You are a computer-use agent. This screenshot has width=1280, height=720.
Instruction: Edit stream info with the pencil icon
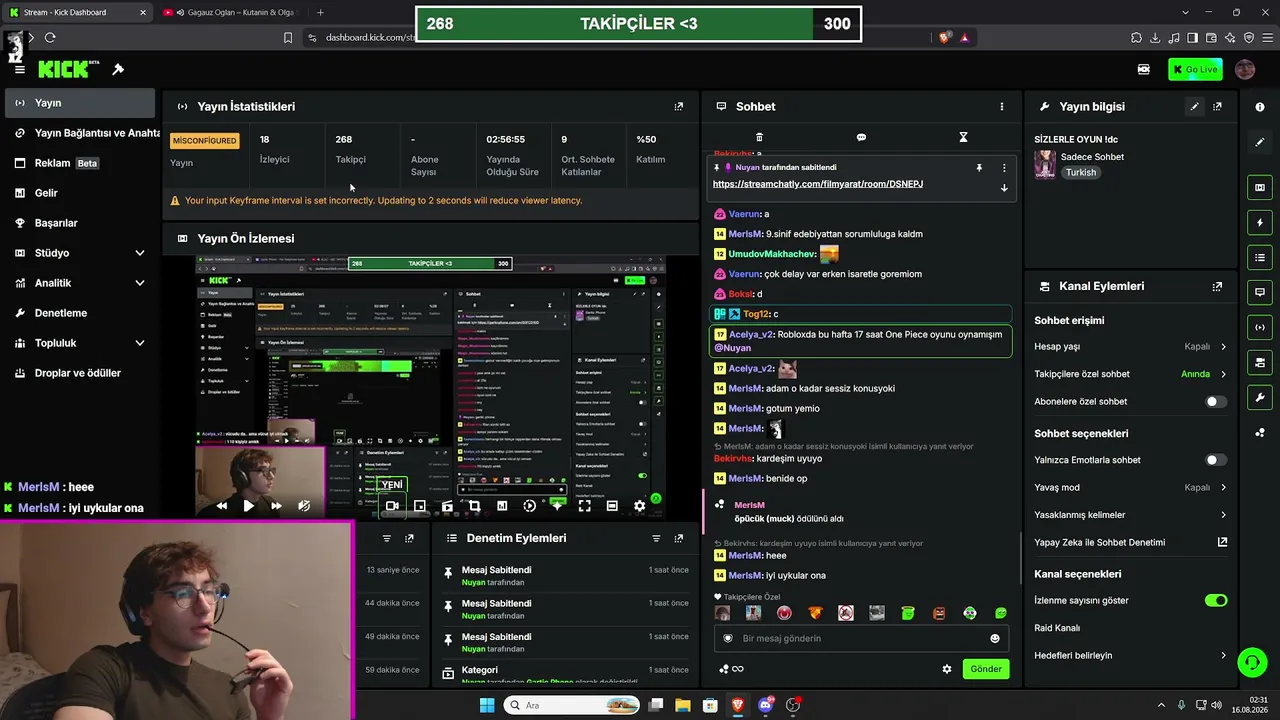point(1194,106)
